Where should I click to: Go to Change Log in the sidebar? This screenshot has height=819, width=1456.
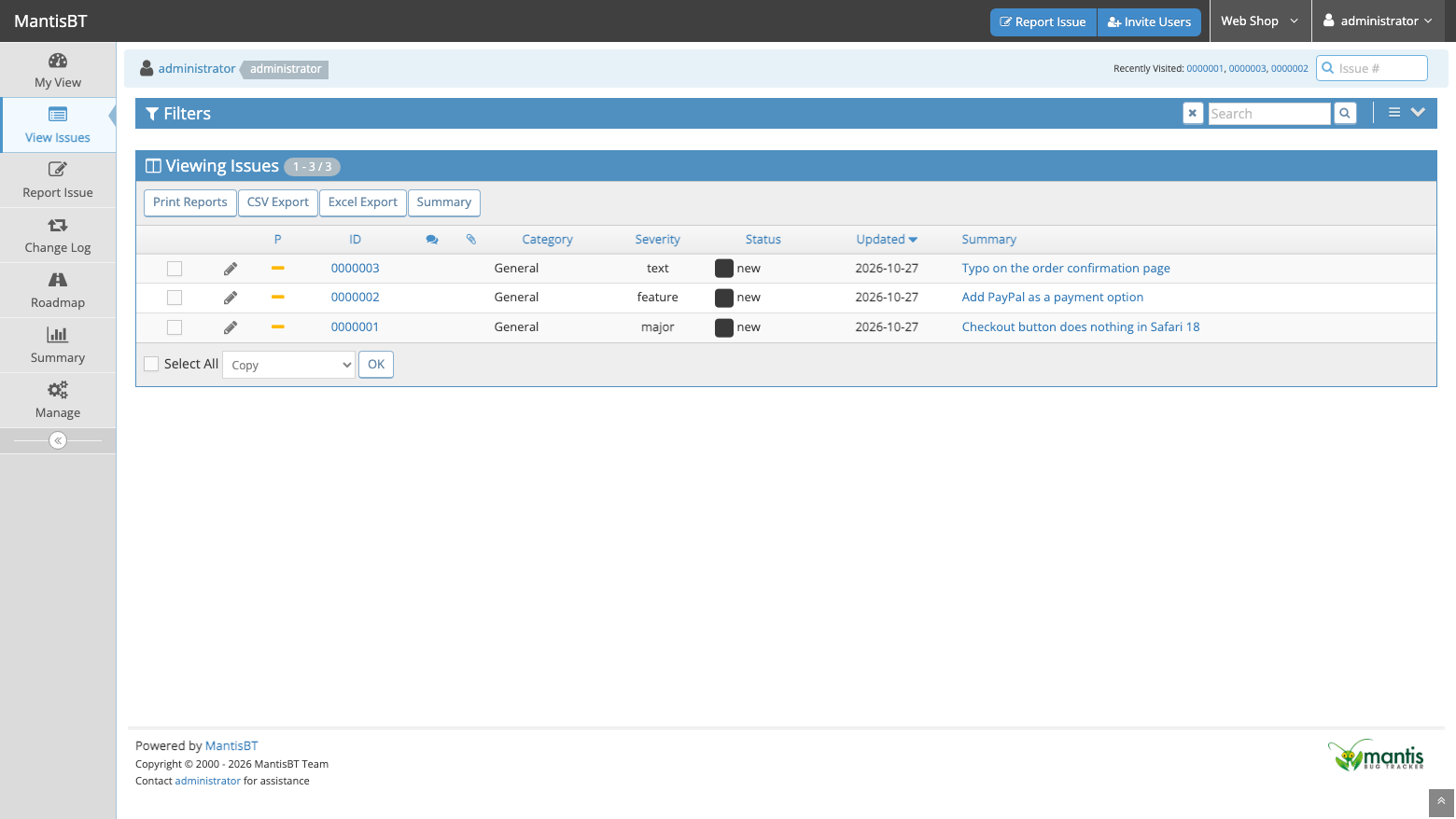[x=58, y=236]
